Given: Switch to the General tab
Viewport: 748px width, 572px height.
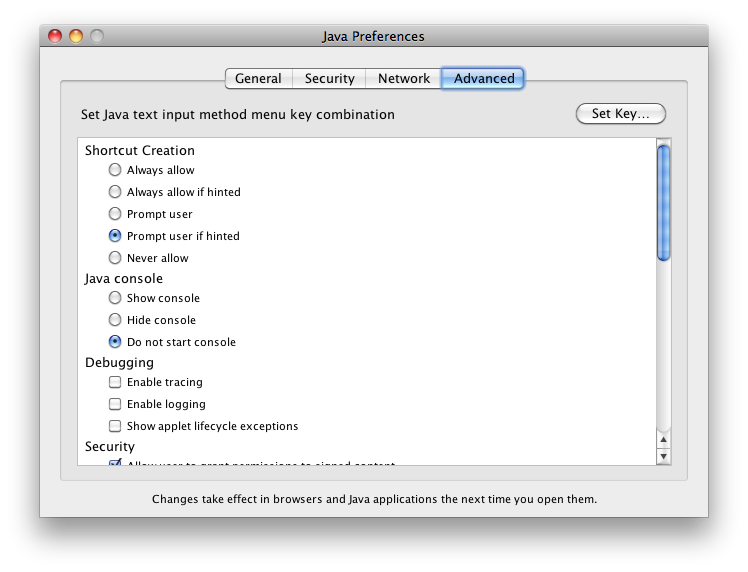Looking at the screenshot, I should pos(259,78).
